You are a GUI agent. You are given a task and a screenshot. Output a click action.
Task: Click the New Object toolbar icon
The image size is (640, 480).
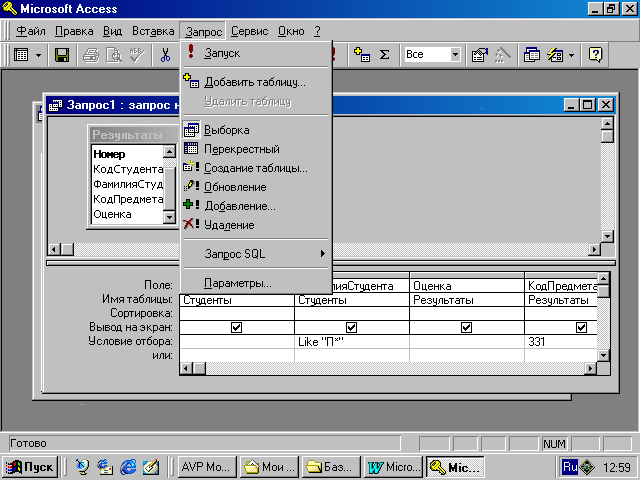click(555, 55)
